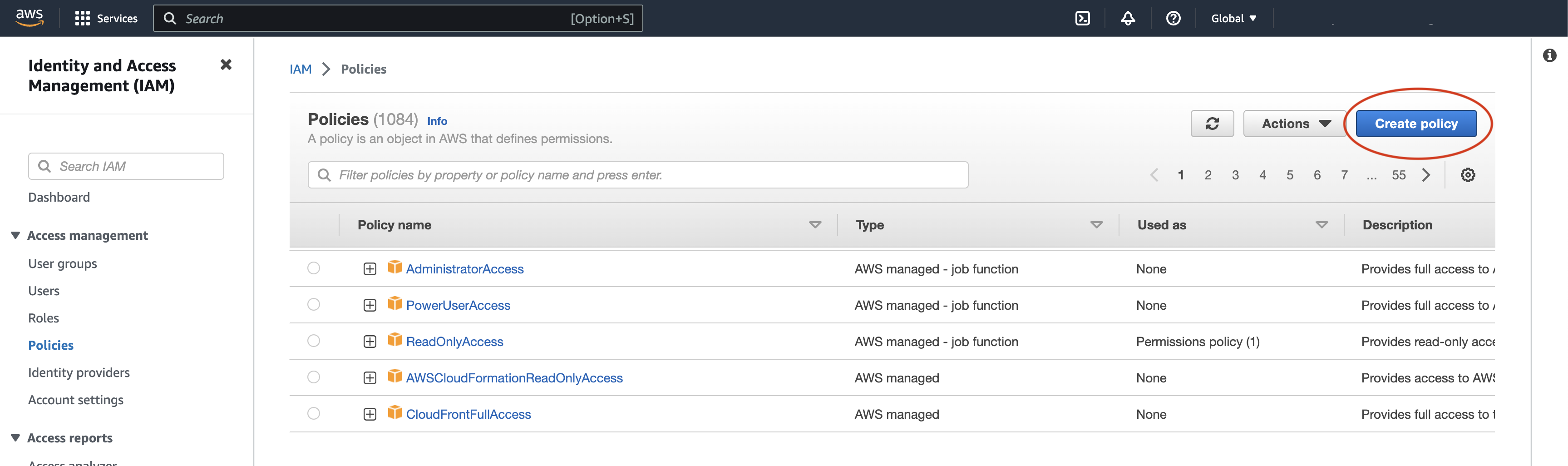Click the Create policy button

(x=1416, y=124)
